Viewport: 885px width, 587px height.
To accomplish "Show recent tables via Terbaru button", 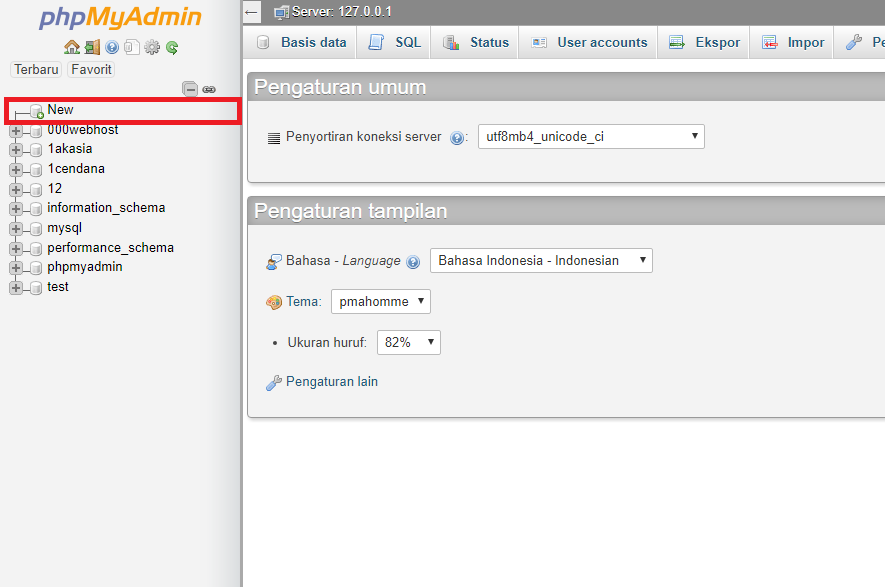I will 35,69.
